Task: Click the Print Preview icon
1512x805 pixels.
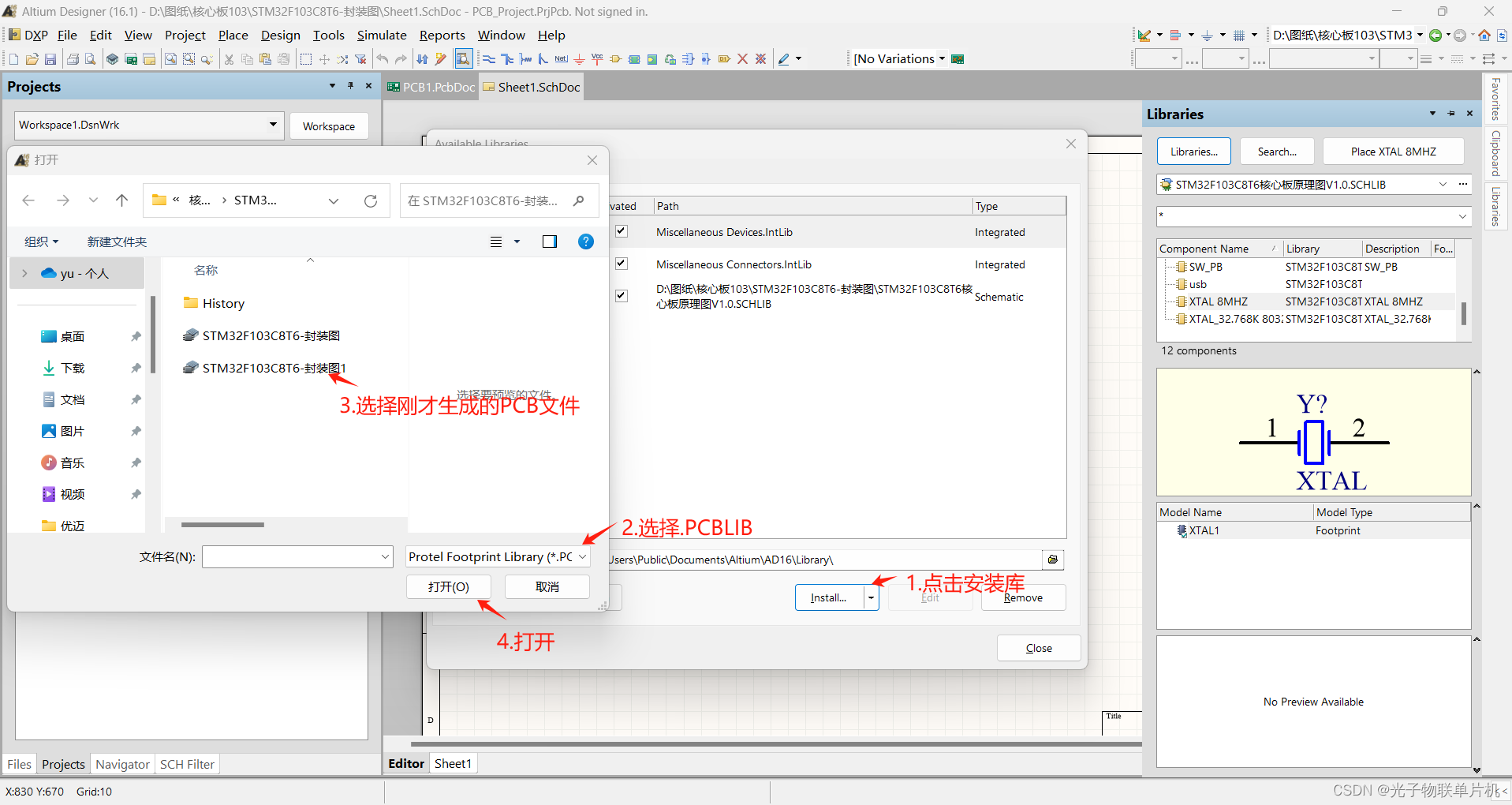Action: [x=91, y=59]
